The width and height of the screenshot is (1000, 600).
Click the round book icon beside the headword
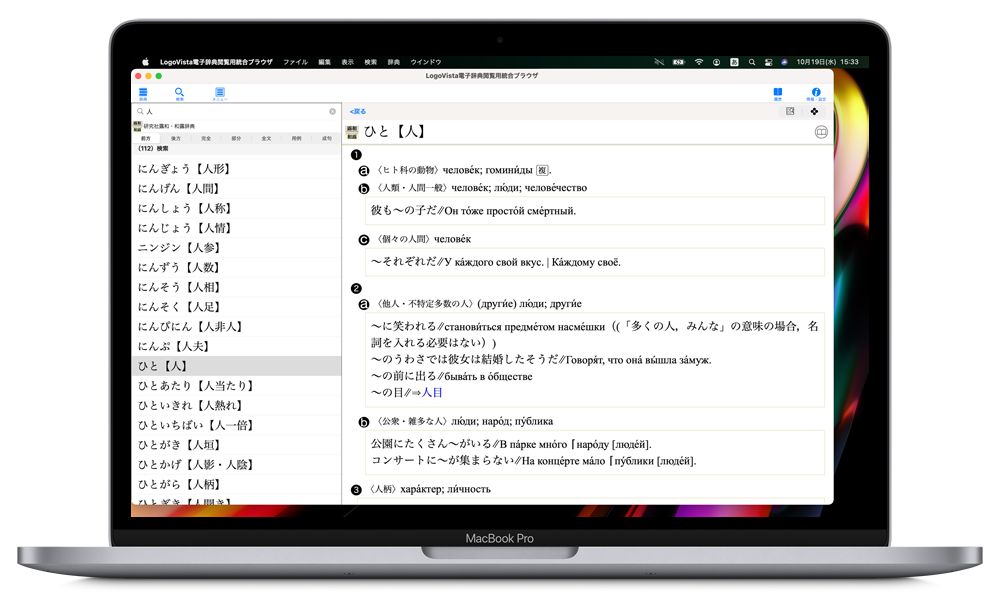click(821, 131)
